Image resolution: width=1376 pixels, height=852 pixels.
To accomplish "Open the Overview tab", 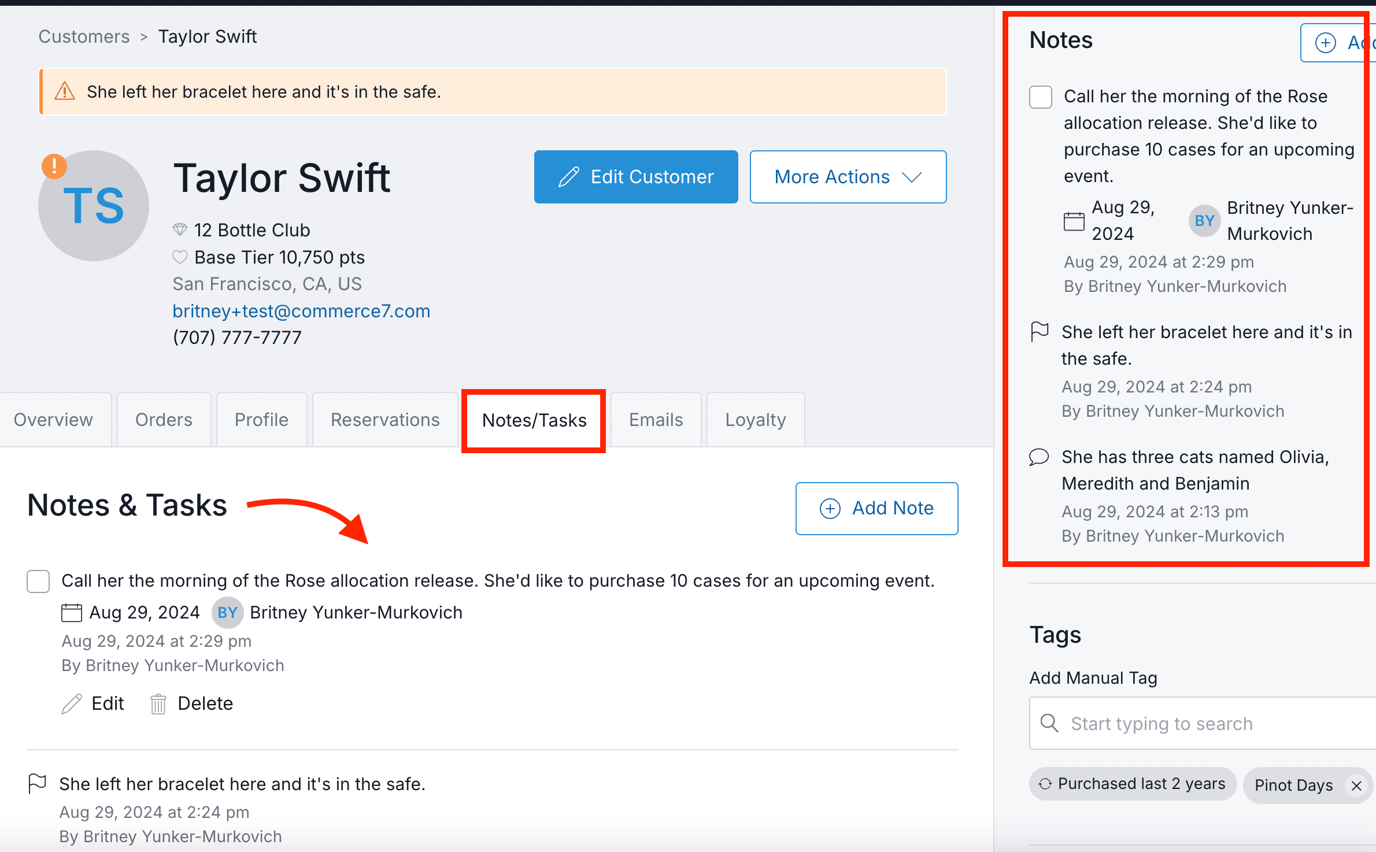I will point(53,420).
